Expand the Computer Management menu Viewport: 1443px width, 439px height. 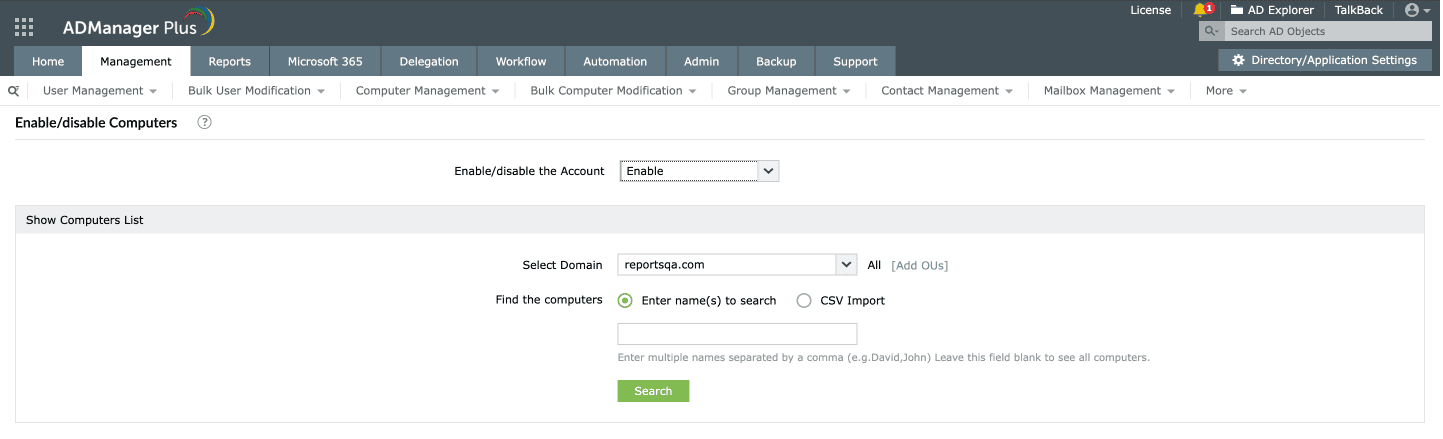point(427,91)
